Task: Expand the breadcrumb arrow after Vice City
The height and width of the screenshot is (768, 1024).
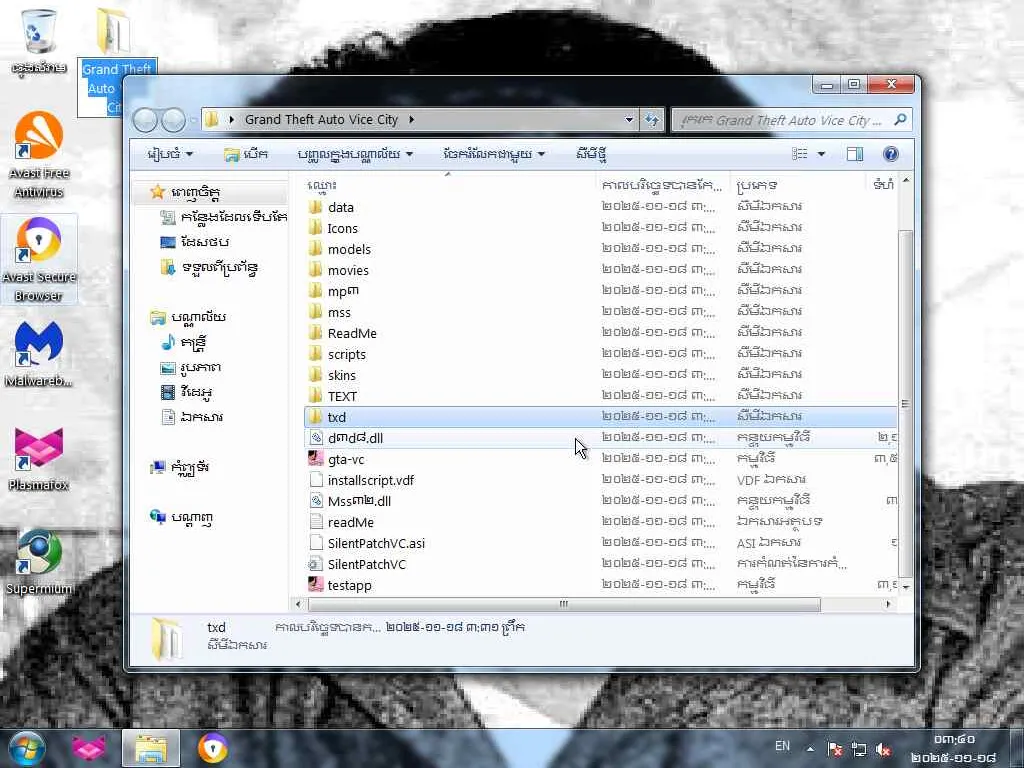Action: pos(411,120)
